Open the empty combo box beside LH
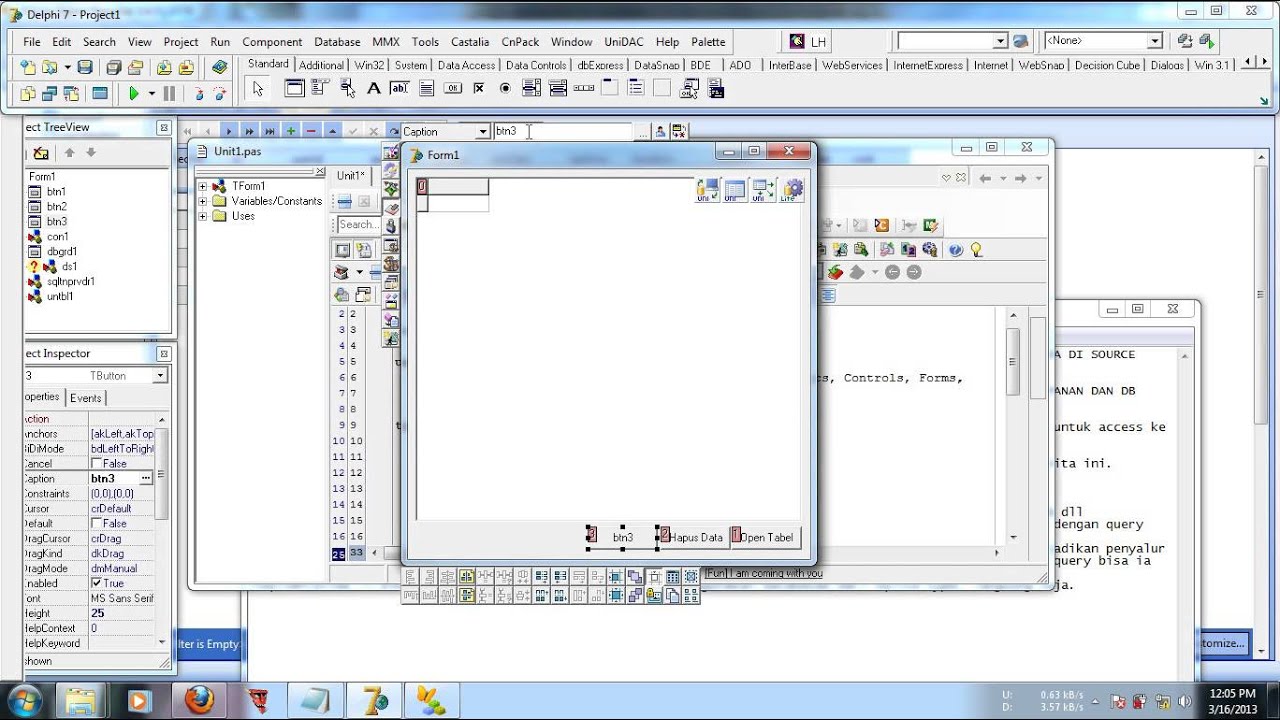1280x720 pixels. coord(1000,41)
